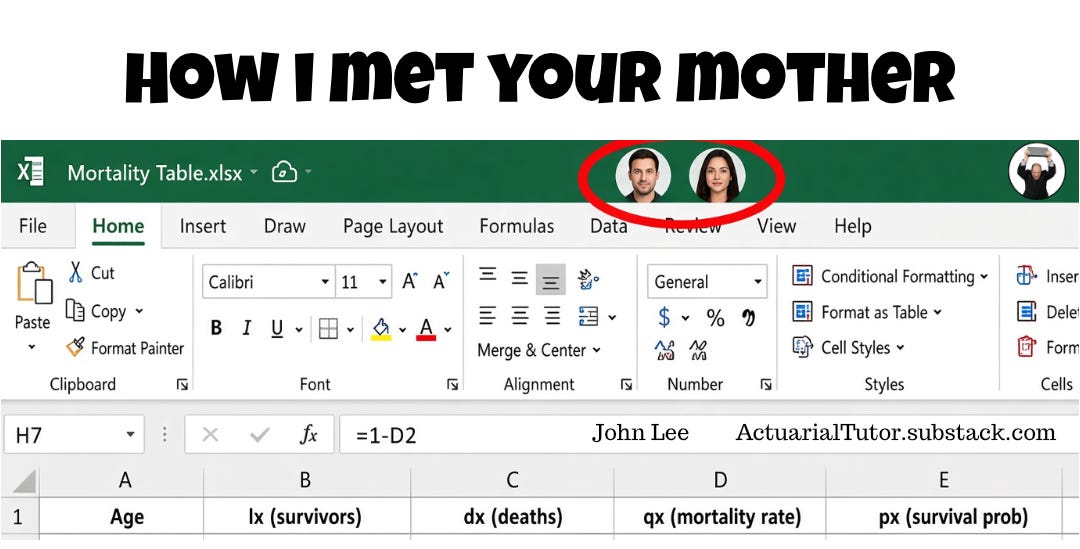Increase font size with larger A
Screen dimensions: 1080x549
(411, 281)
